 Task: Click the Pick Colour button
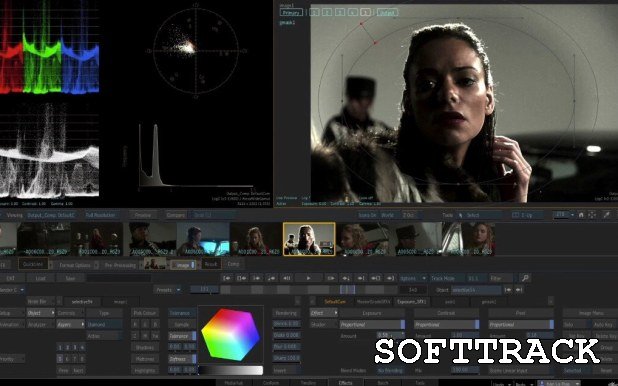coord(145,313)
